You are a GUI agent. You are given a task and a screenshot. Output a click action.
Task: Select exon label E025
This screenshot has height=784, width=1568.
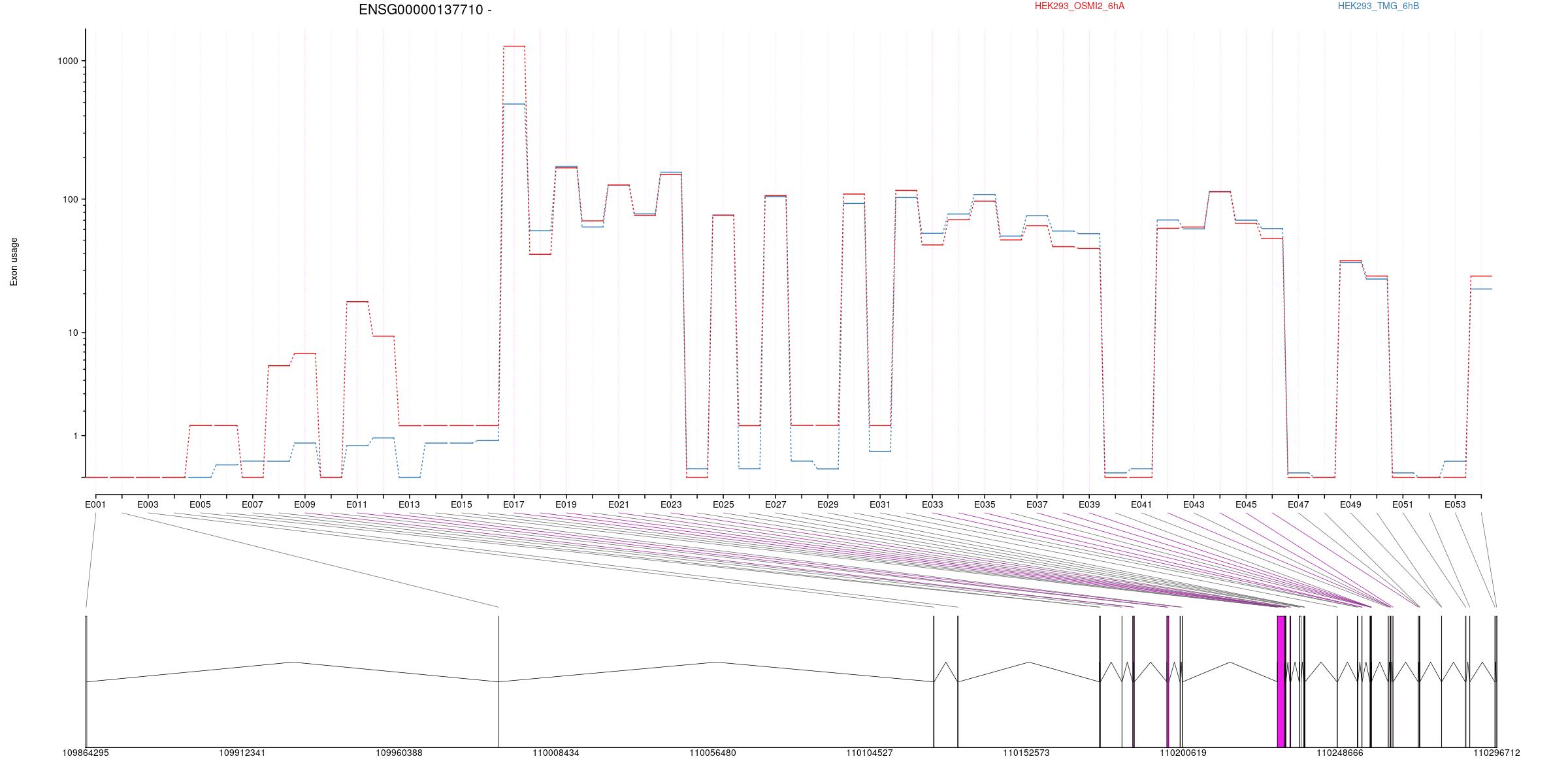[x=723, y=504]
